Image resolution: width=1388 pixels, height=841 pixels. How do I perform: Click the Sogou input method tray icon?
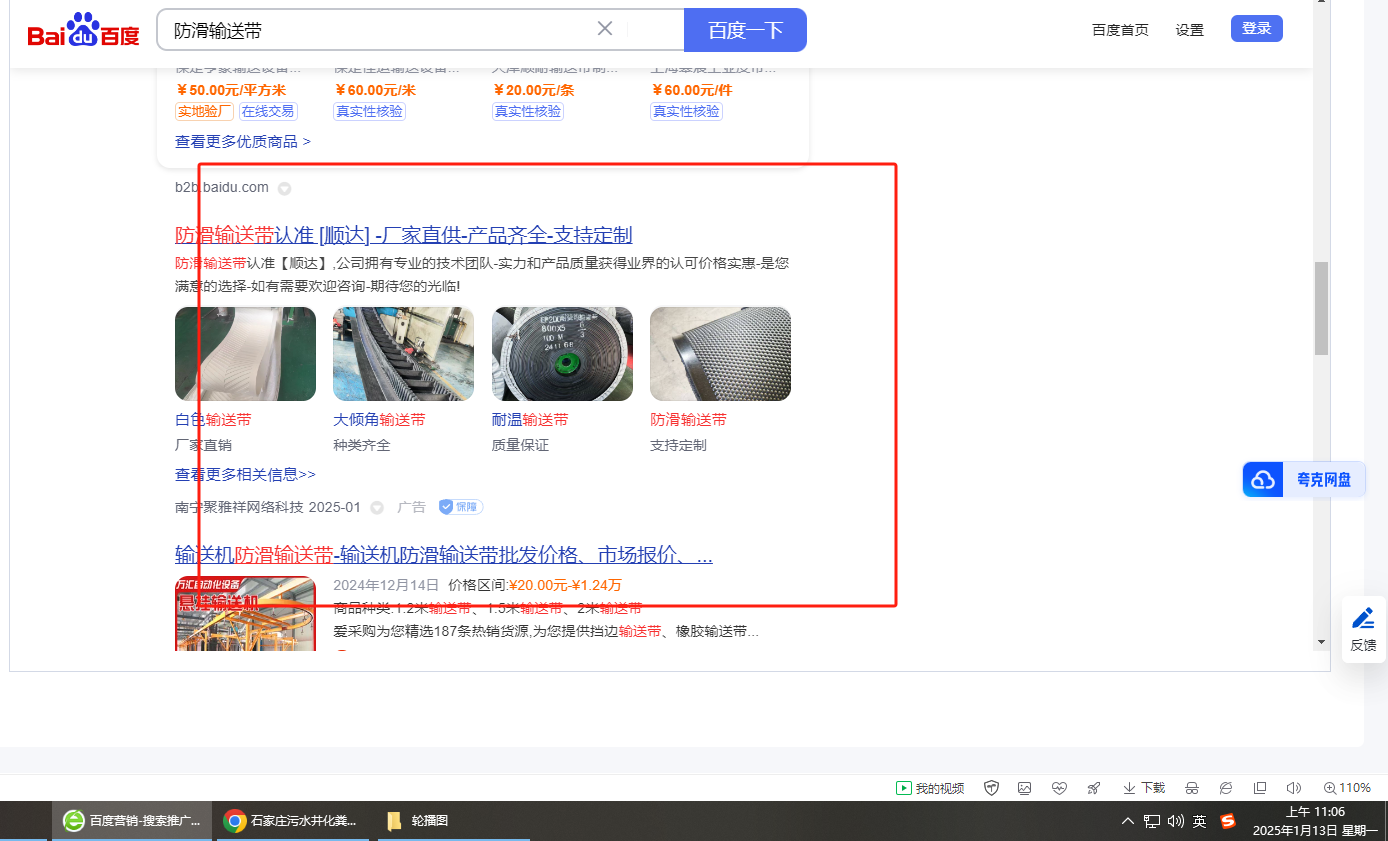[x=1228, y=821]
